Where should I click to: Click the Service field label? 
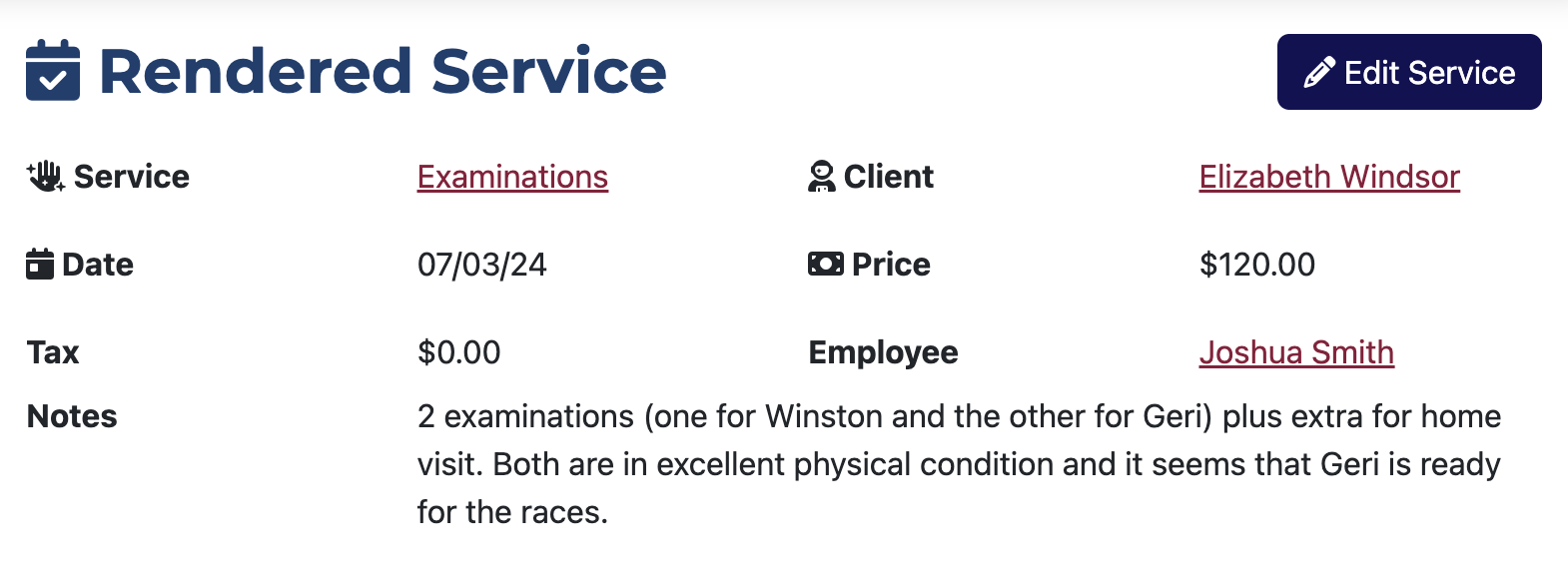pos(131,177)
